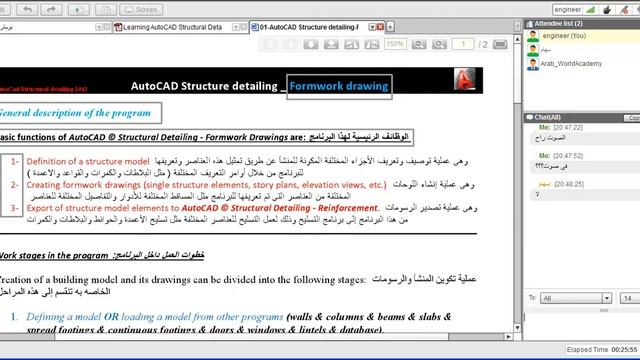640x360 pixels.
Task: Click the greyed first-page icon in viewer toolbar
Action: click(x=270, y=44)
